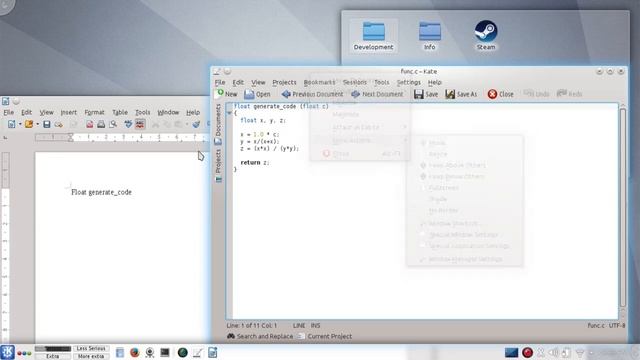Go to Next Document in Kate
This screenshot has height=360, width=640.
point(377,94)
